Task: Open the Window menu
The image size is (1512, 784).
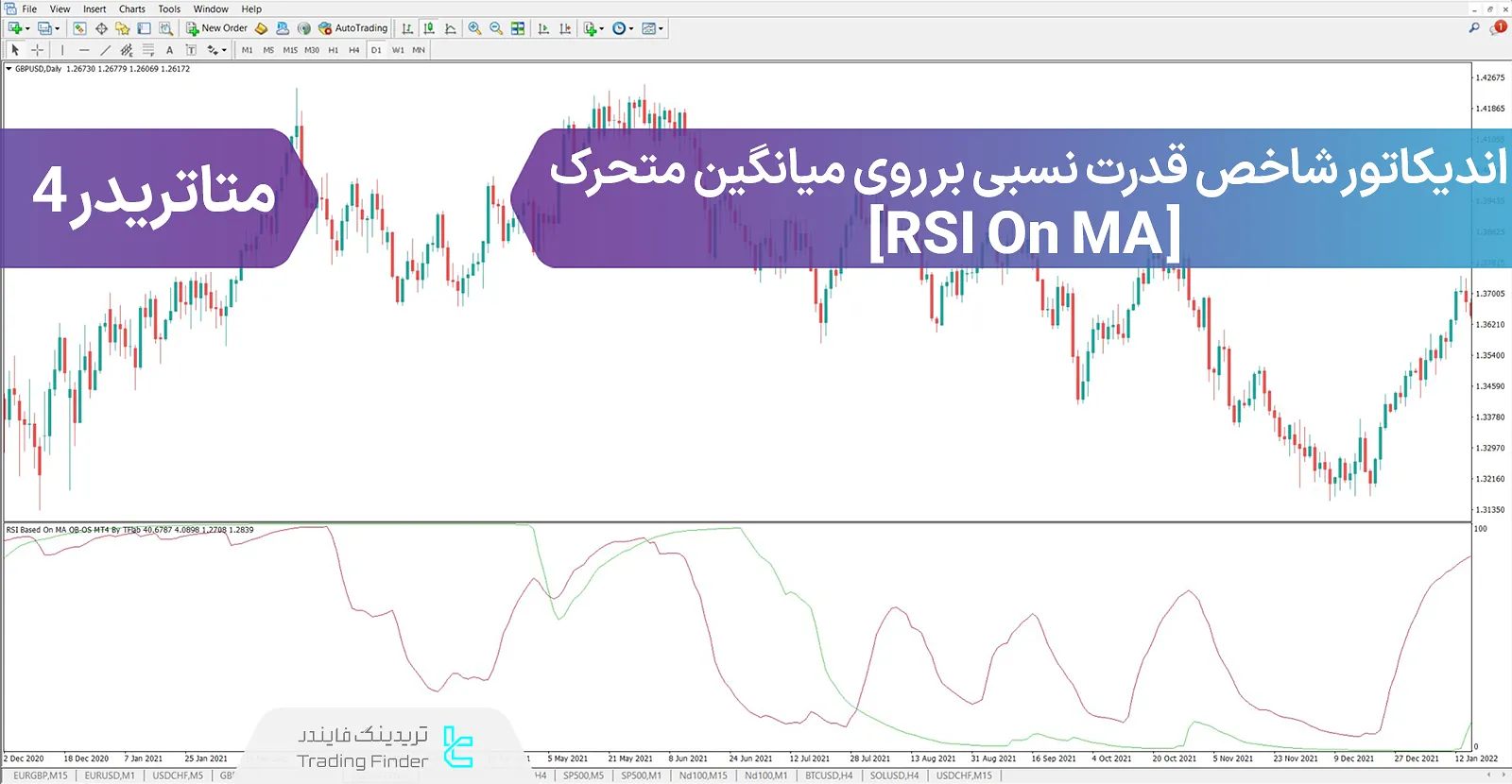Action: click(211, 9)
